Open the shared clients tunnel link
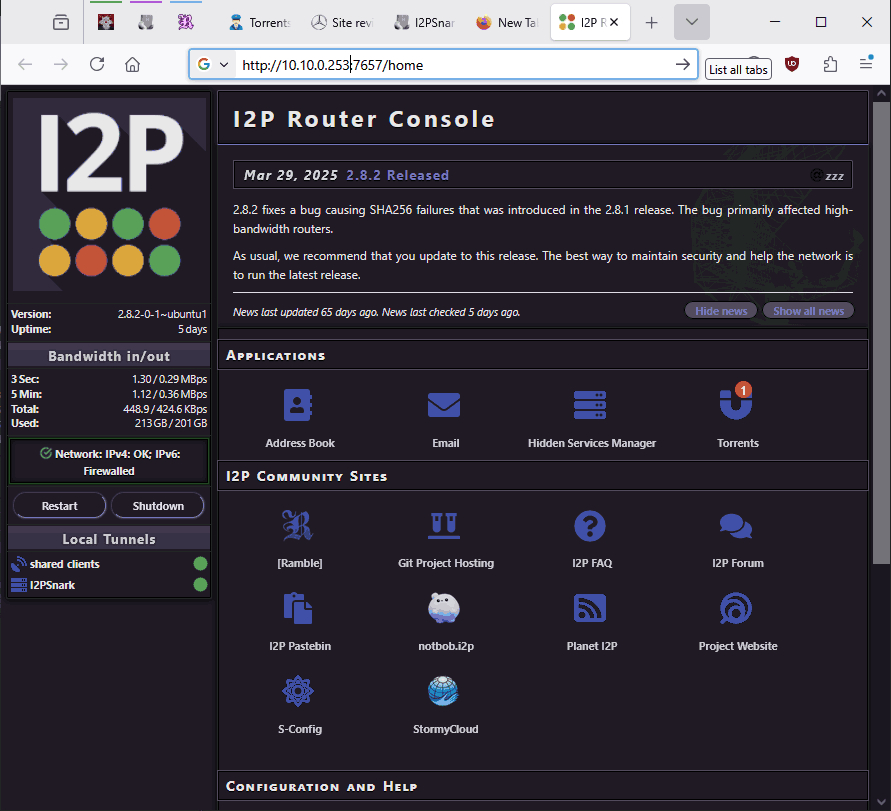The image size is (891, 811). coord(64,564)
